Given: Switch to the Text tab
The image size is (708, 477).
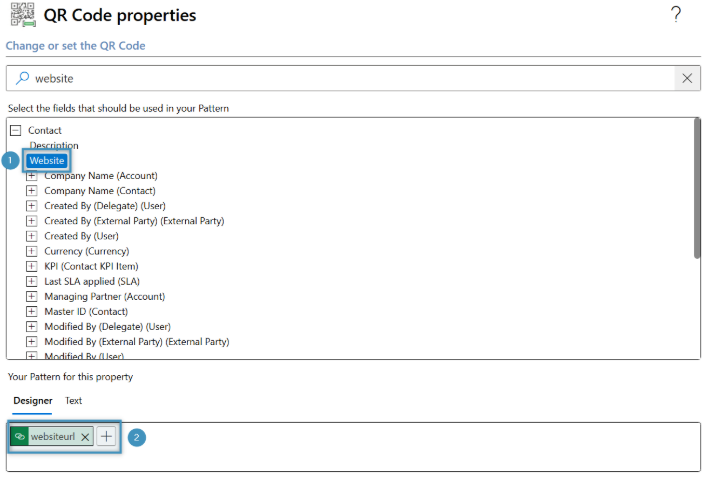Looking at the screenshot, I should click(74, 400).
